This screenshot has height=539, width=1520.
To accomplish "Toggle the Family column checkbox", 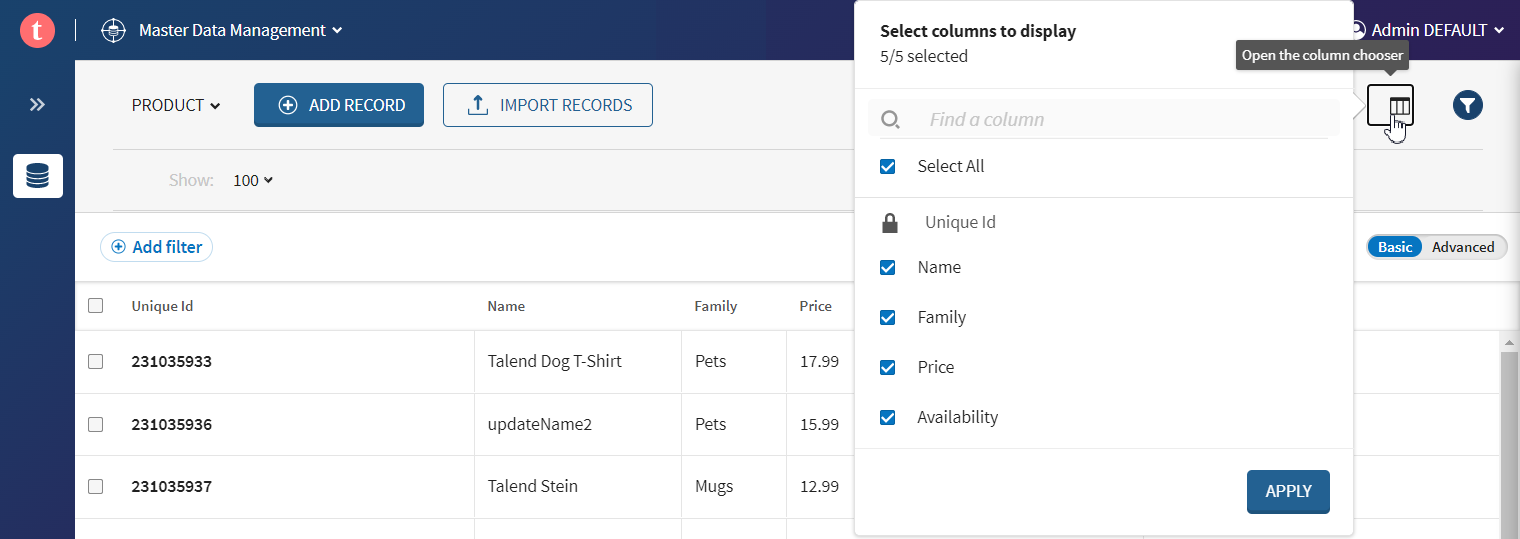I will coord(887,318).
